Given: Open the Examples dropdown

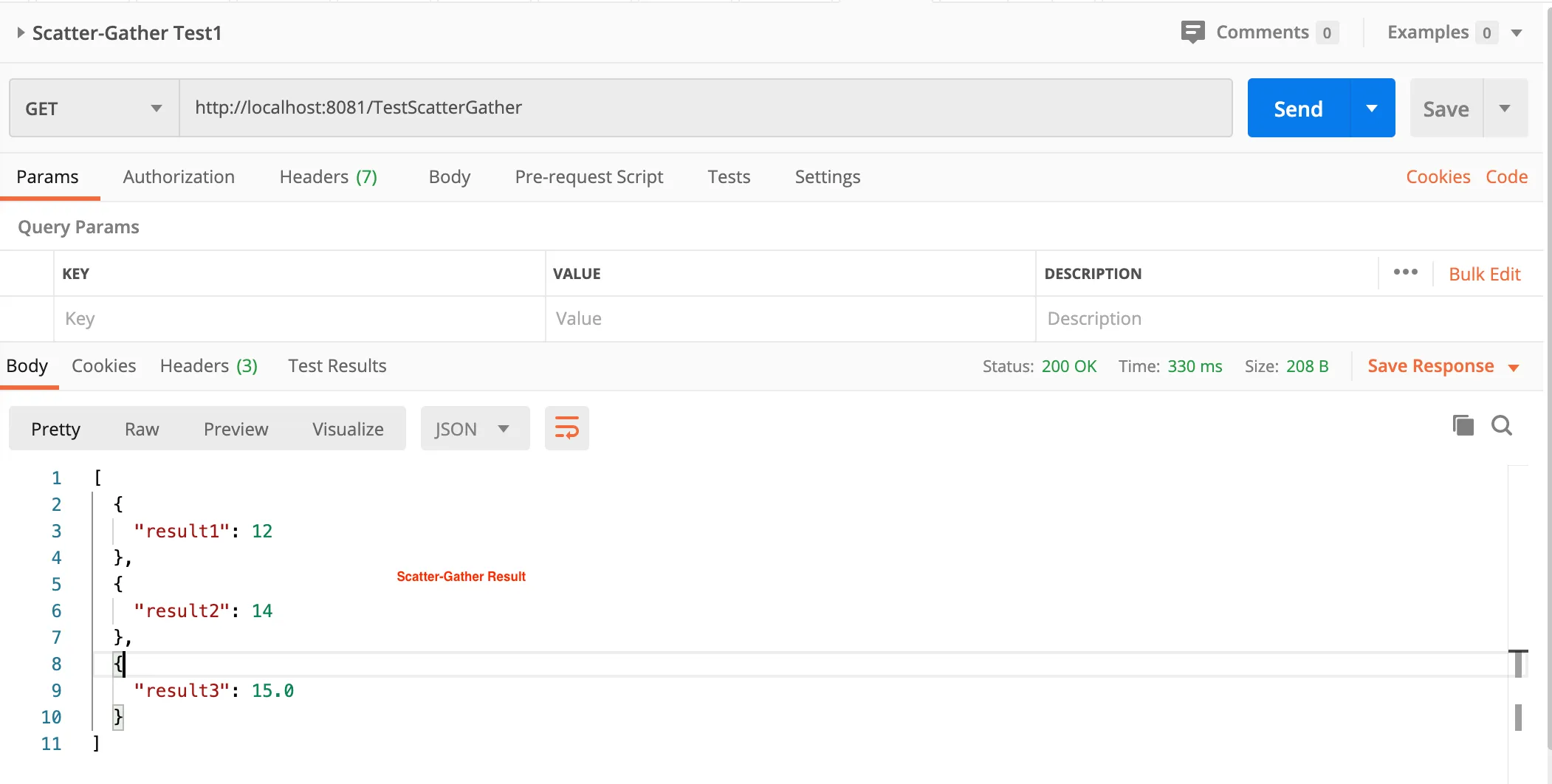Looking at the screenshot, I should coord(1517,33).
